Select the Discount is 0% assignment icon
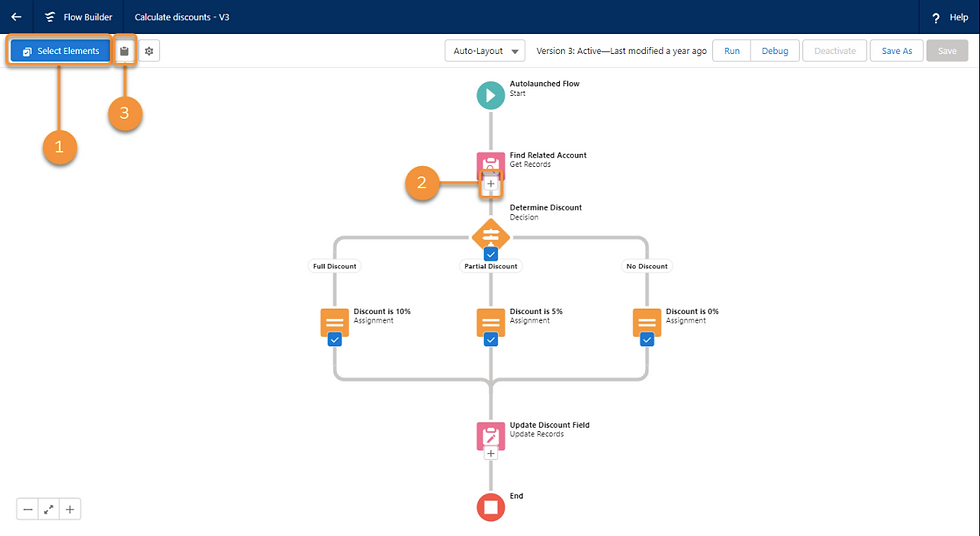This screenshot has width=980, height=536. [x=647, y=322]
